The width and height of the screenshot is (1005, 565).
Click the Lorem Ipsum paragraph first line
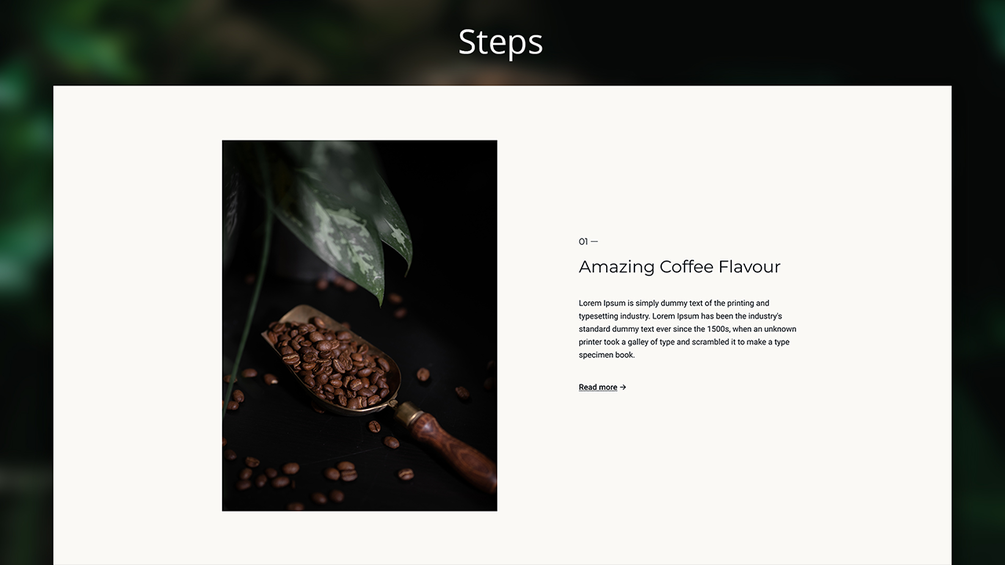[674, 303]
